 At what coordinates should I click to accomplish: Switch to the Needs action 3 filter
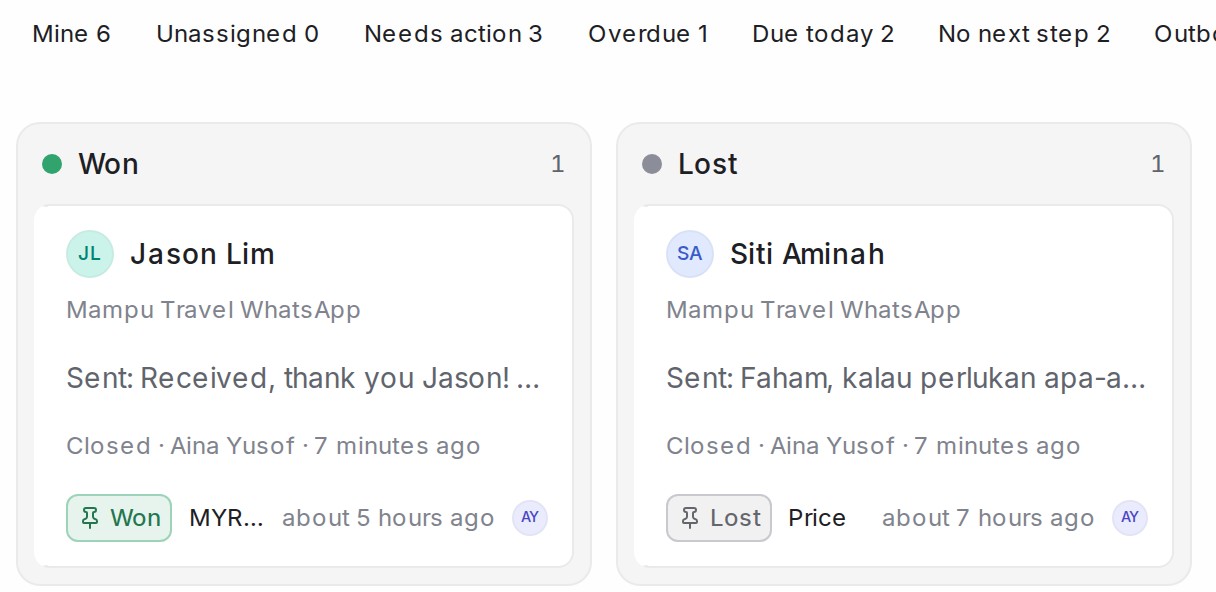[453, 34]
